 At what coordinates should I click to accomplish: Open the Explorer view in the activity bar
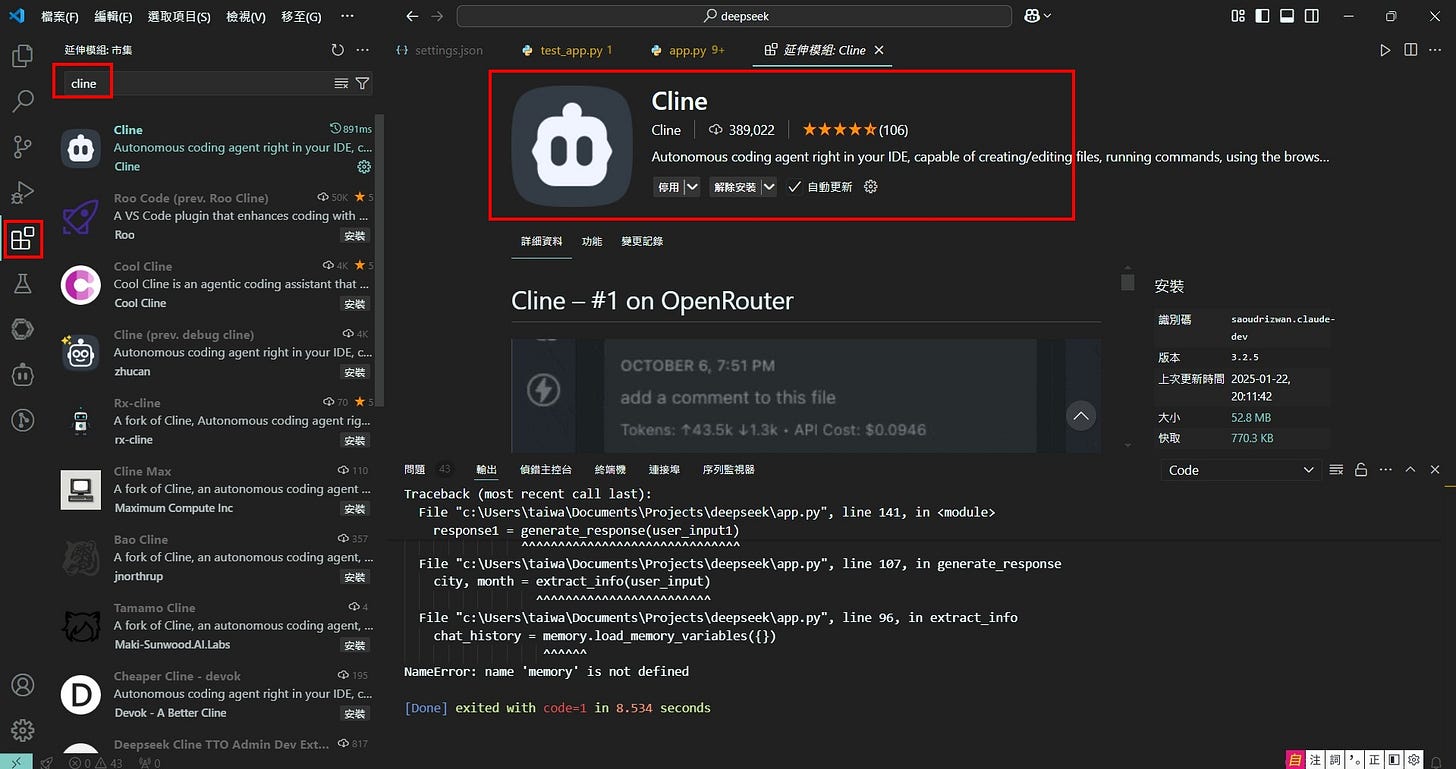tap(22, 55)
